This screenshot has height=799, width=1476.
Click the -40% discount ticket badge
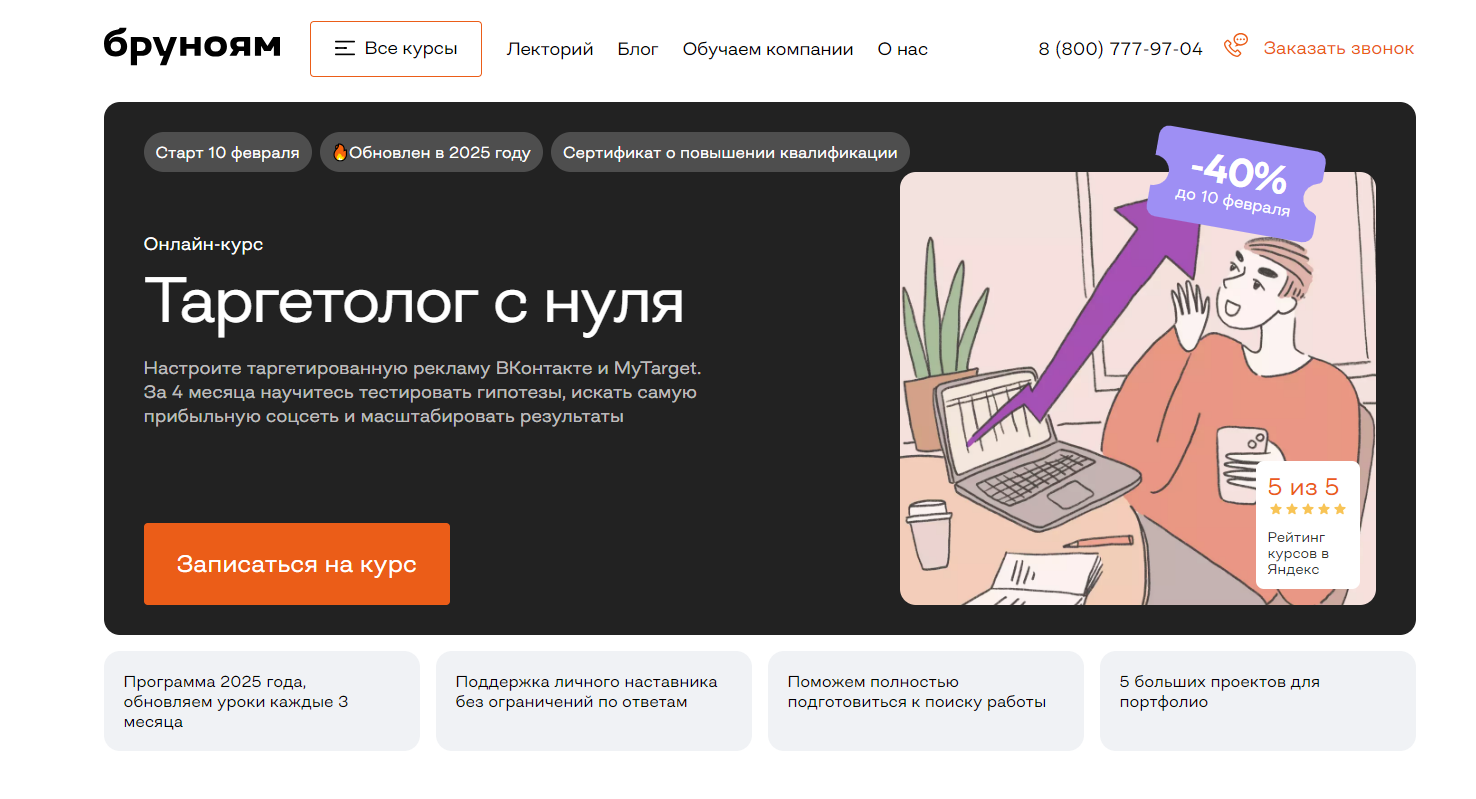(x=1236, y=182)
